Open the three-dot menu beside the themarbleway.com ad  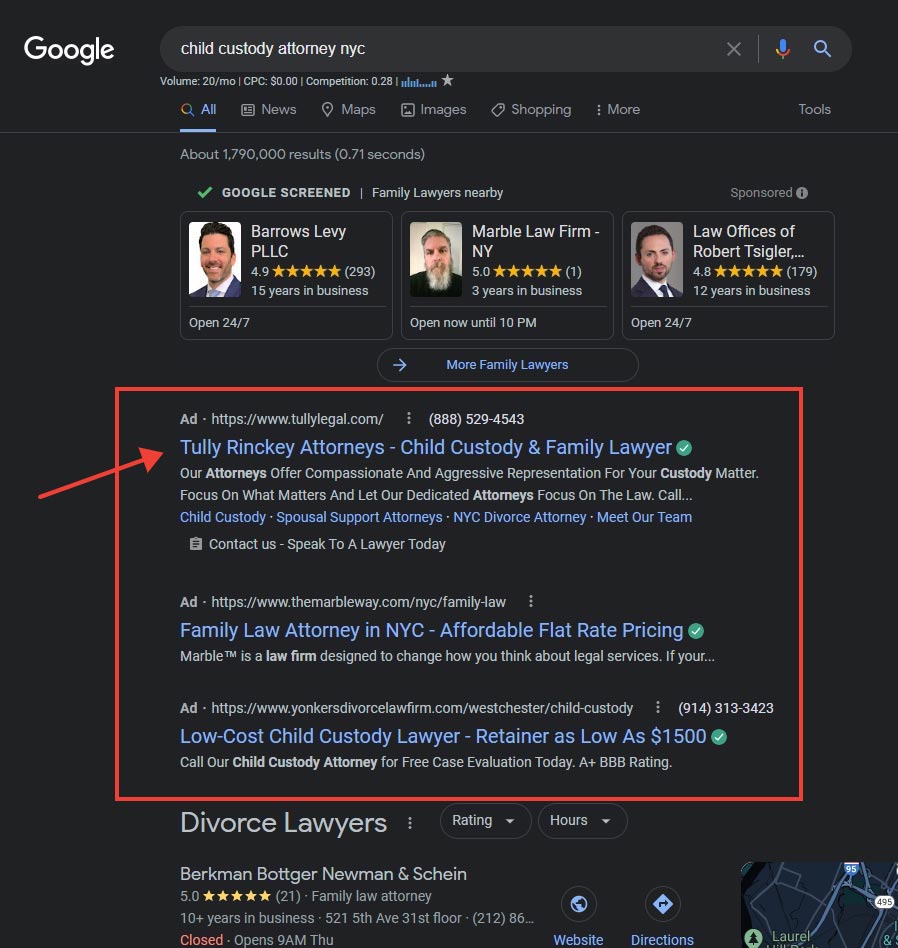(530, 601)
